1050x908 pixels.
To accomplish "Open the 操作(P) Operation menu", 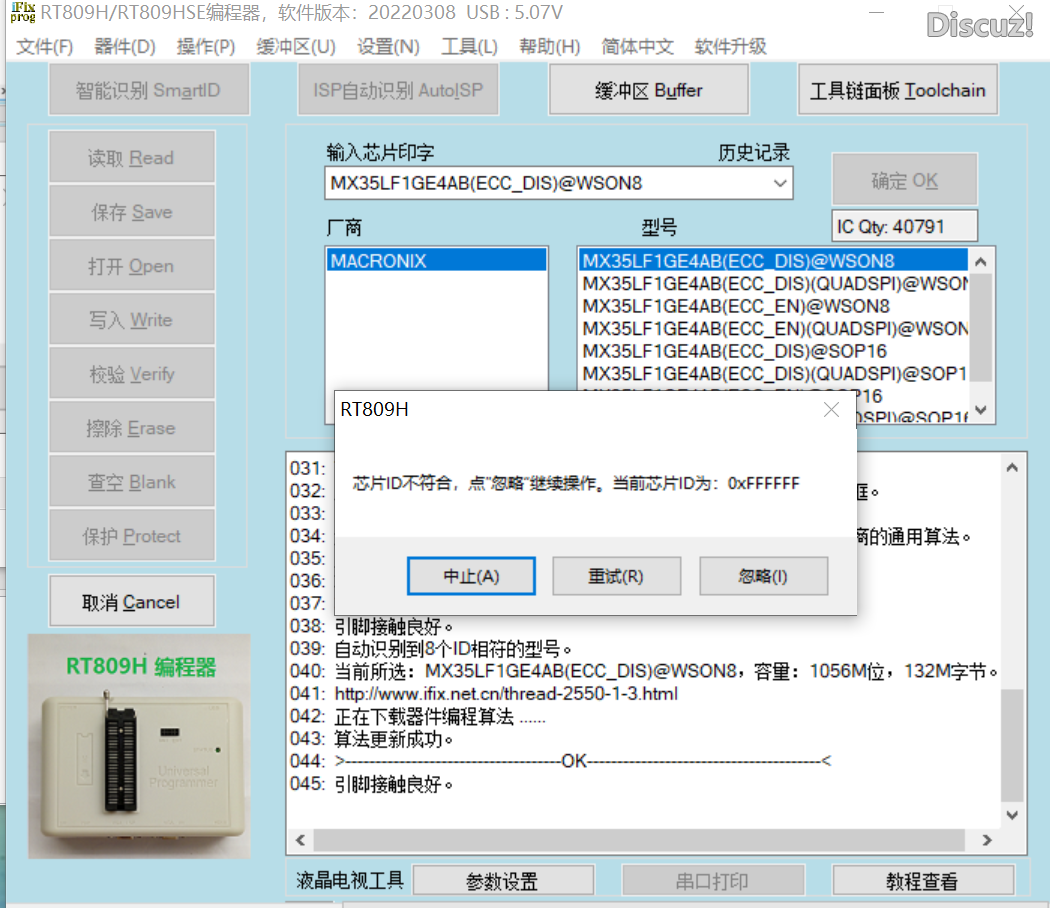I will tap(204, 46).
